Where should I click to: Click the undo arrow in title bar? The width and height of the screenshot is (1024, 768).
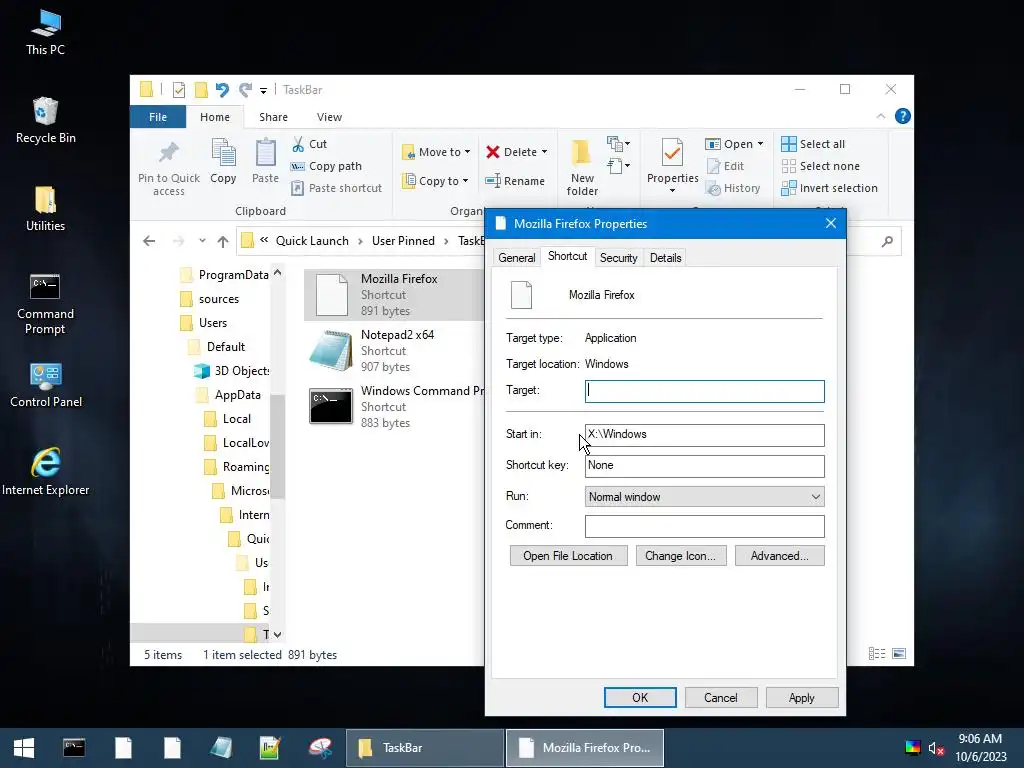pyautogui.click(x=222, y=89)
